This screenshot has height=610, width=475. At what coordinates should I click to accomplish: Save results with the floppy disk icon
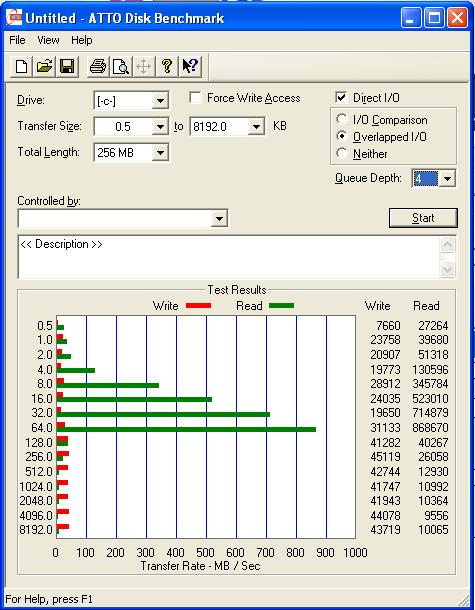point(67,67)
